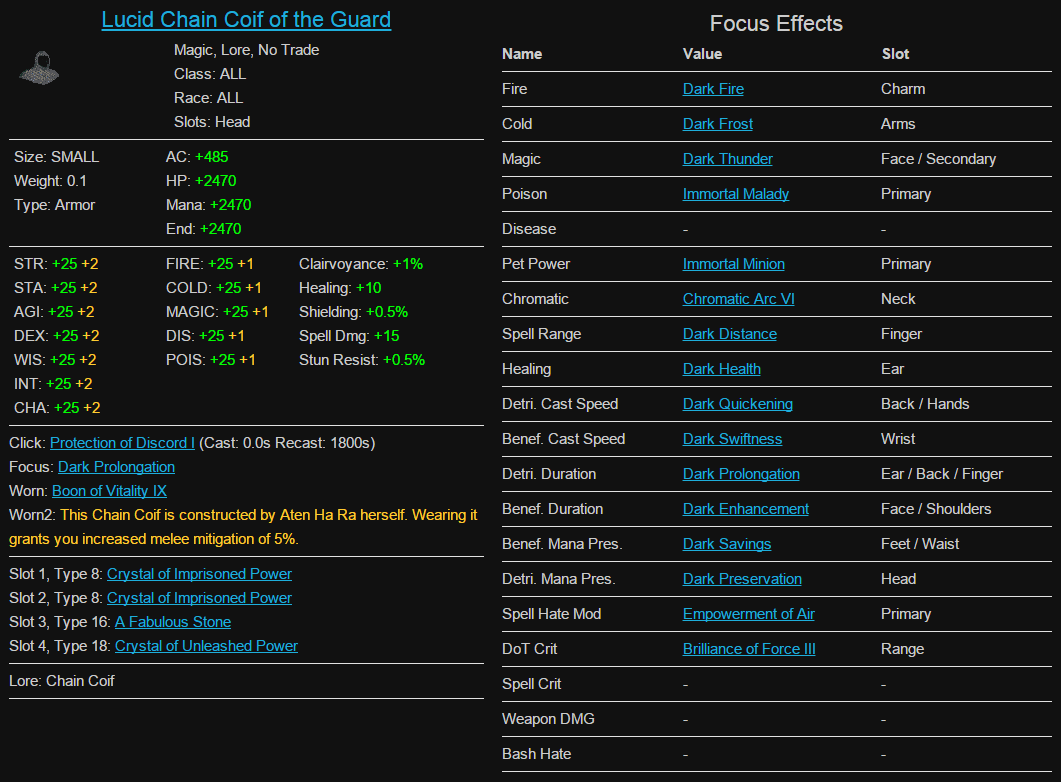1061x782 pixels.
Task: Open the Immortal Malady poison focus
Action: click(736, 194)
